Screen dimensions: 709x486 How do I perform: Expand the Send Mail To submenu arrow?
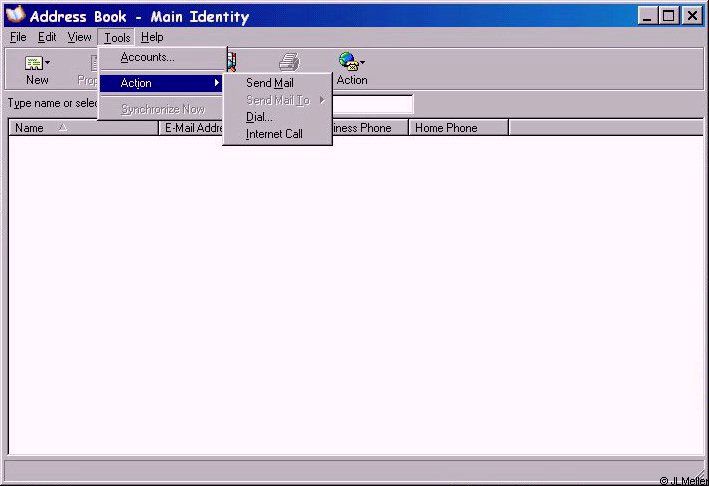tap(322, 100)
